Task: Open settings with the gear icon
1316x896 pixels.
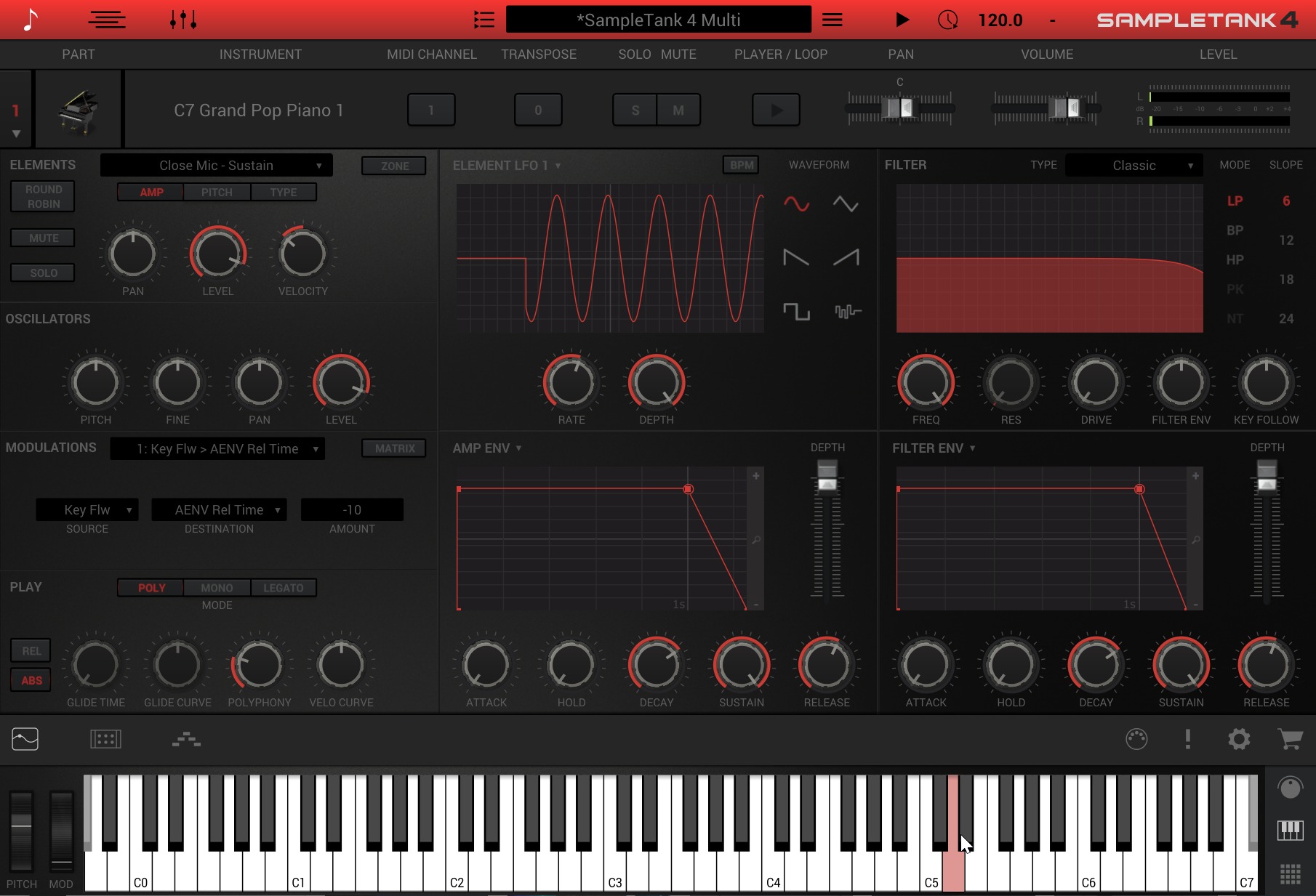Action: click(1239, 740)
